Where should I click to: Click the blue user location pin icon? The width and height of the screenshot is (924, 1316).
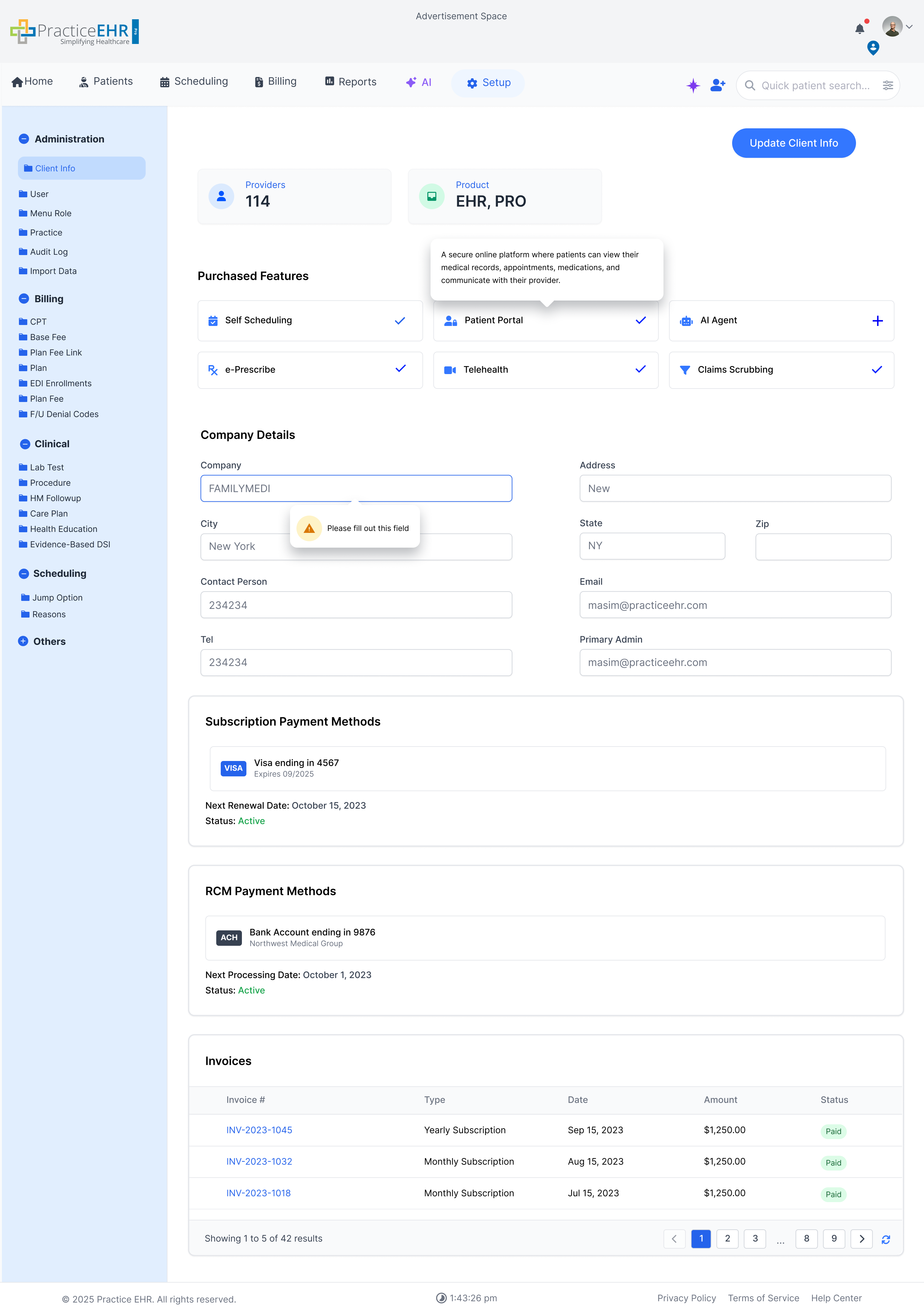click(x=872, y=49)
